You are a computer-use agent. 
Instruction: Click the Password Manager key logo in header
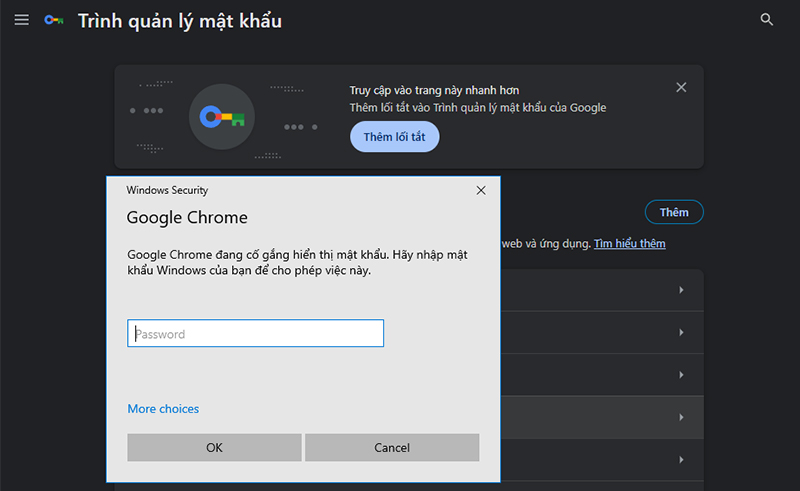pos(54,20)
